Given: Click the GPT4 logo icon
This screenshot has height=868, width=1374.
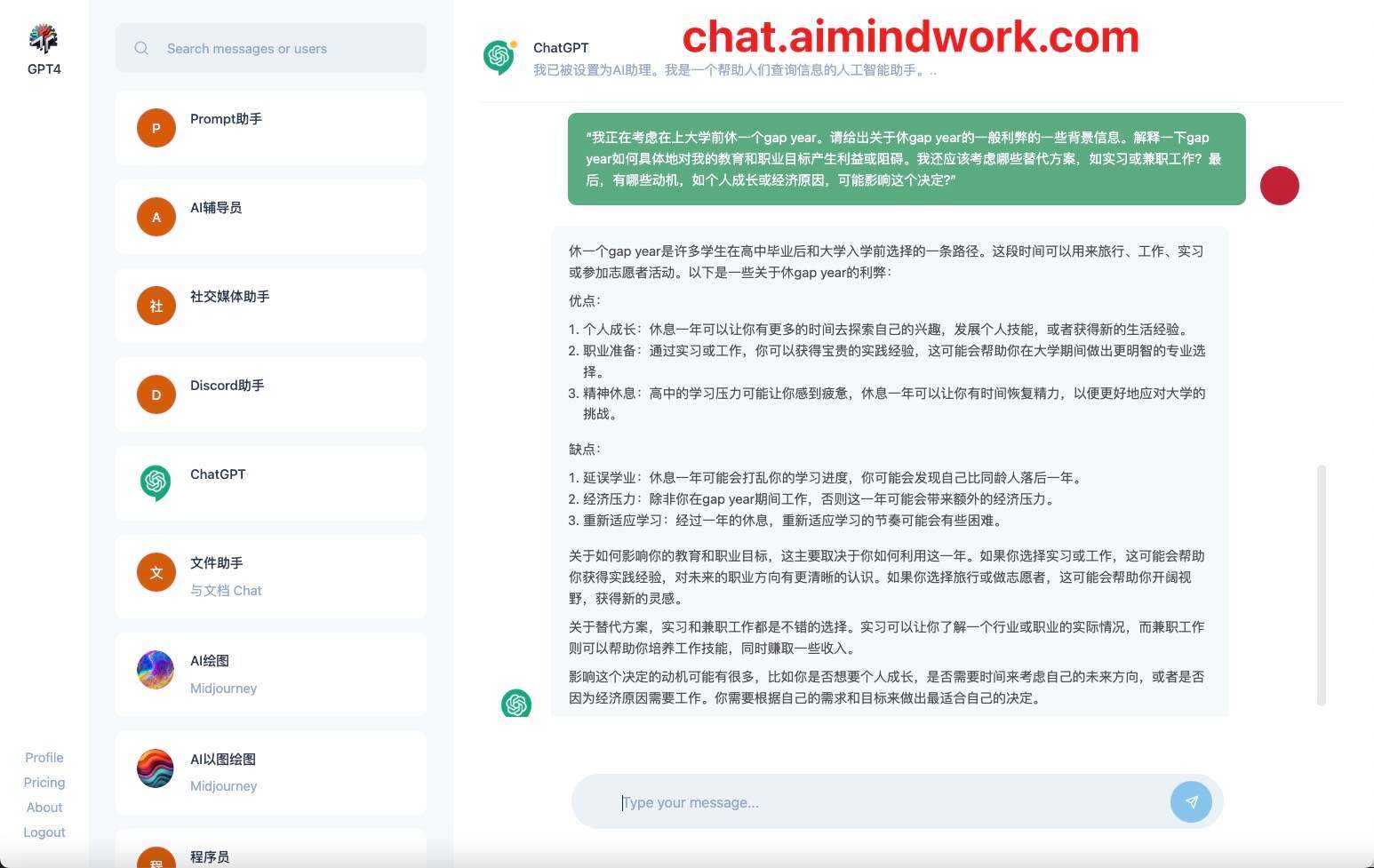Looking at the screenshot, I should click(44, 39).
